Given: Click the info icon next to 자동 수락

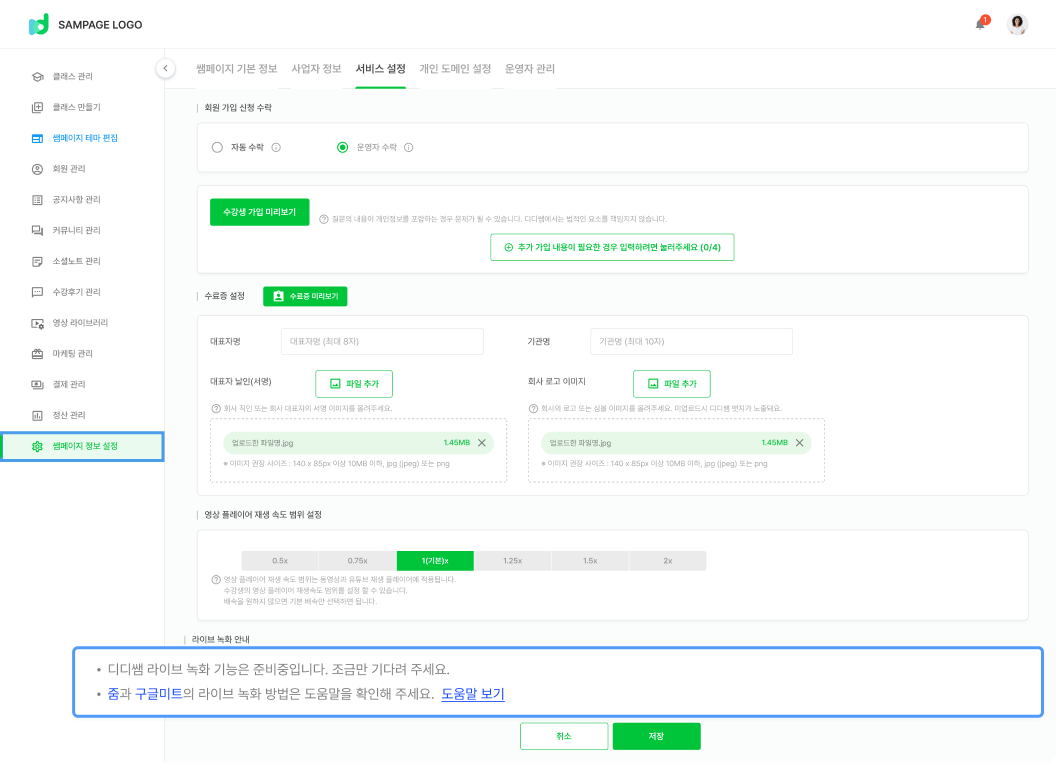Looking at the screenshot, I should pos(276,147).
